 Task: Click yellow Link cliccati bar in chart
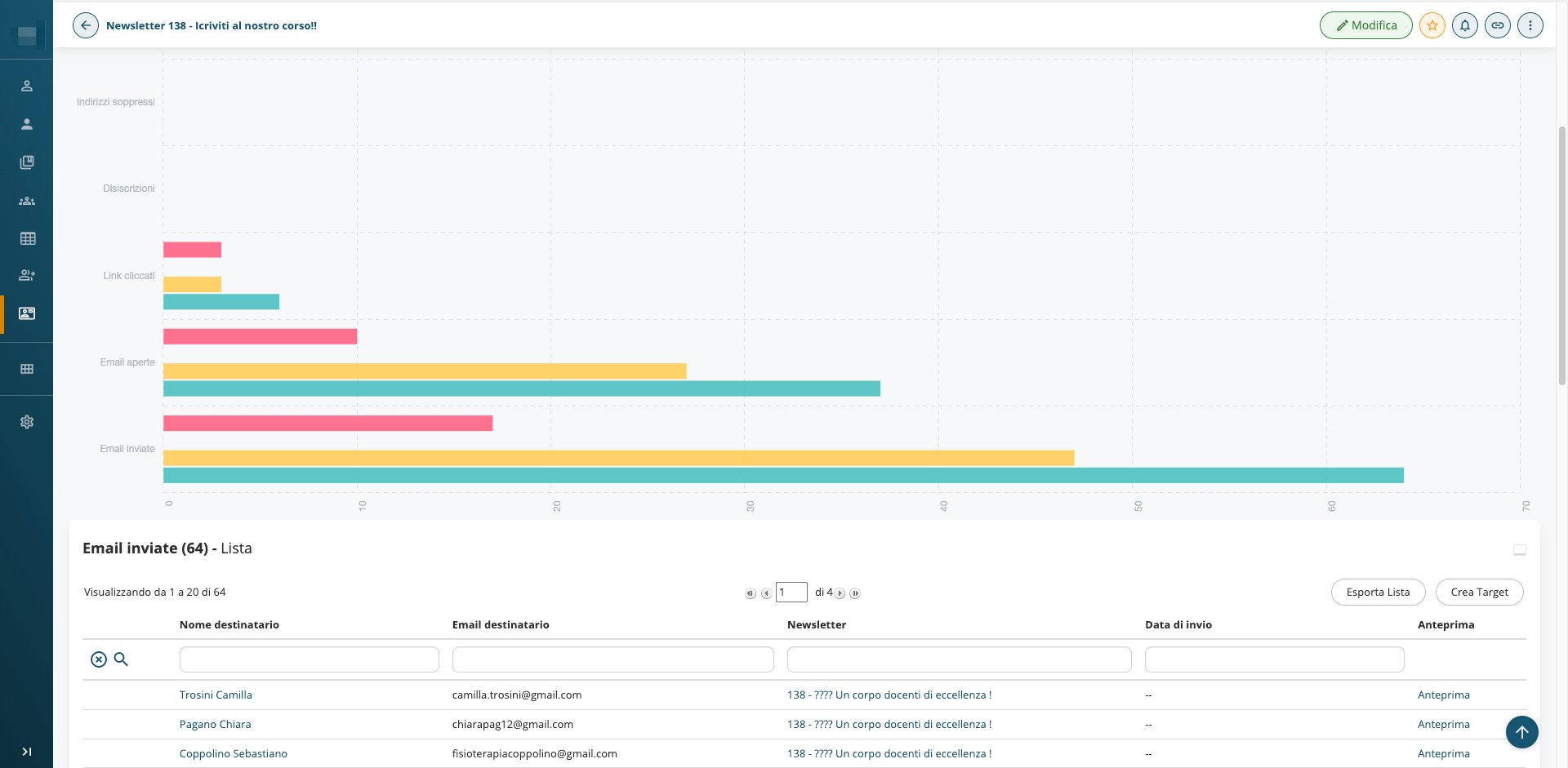pos(192,284)
